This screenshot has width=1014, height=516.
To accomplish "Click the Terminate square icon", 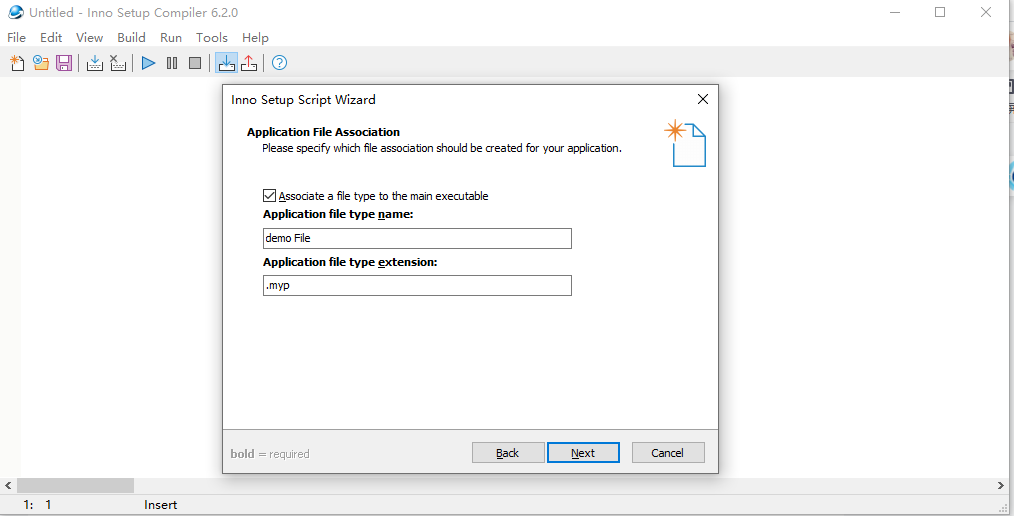I will [195, 63].
